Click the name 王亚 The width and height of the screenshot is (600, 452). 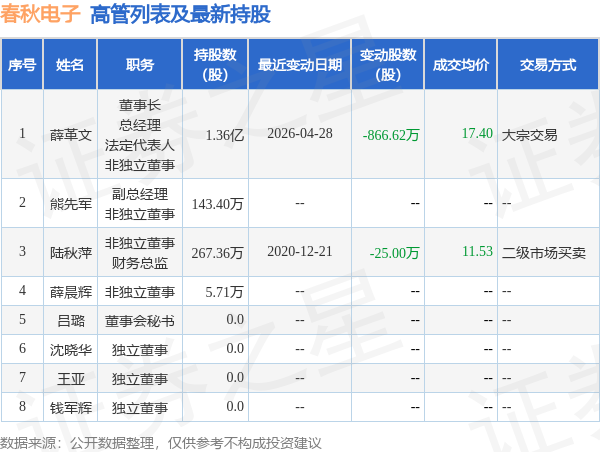[71, 379]
